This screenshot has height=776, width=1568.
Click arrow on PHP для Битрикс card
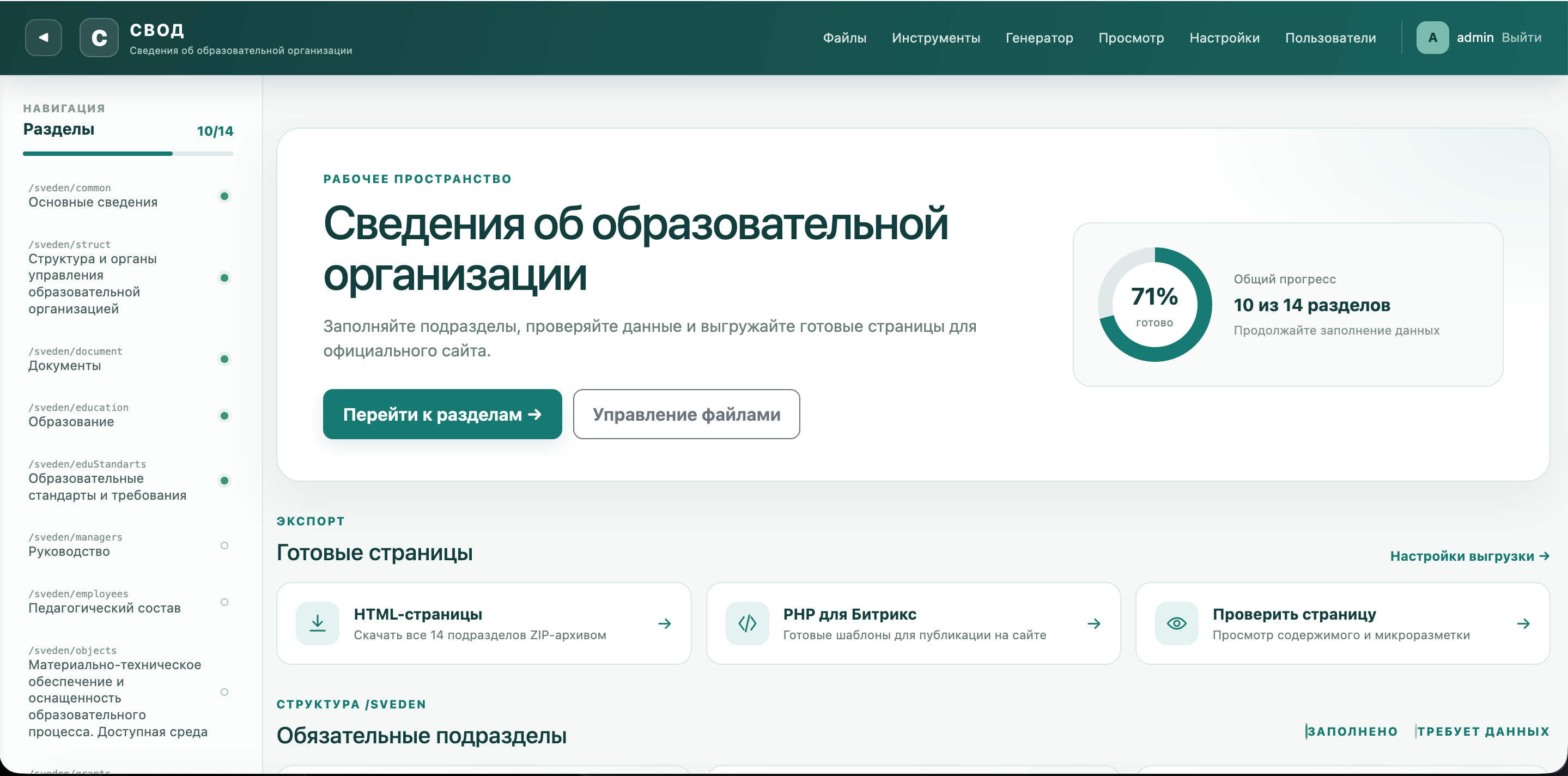[x=1094, y=623]
